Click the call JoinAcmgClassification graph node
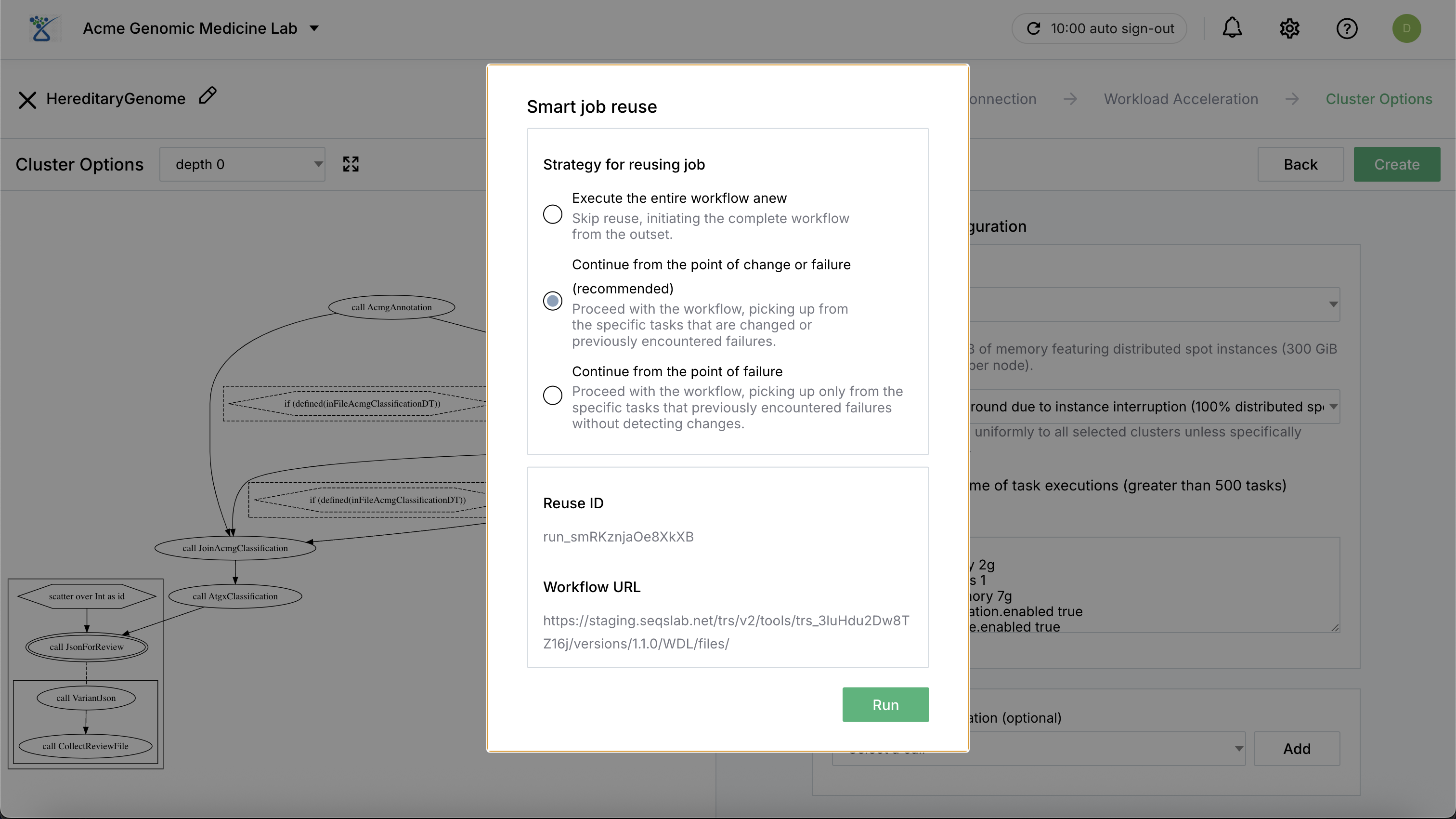1456x819 pixels. pos(235,548)
